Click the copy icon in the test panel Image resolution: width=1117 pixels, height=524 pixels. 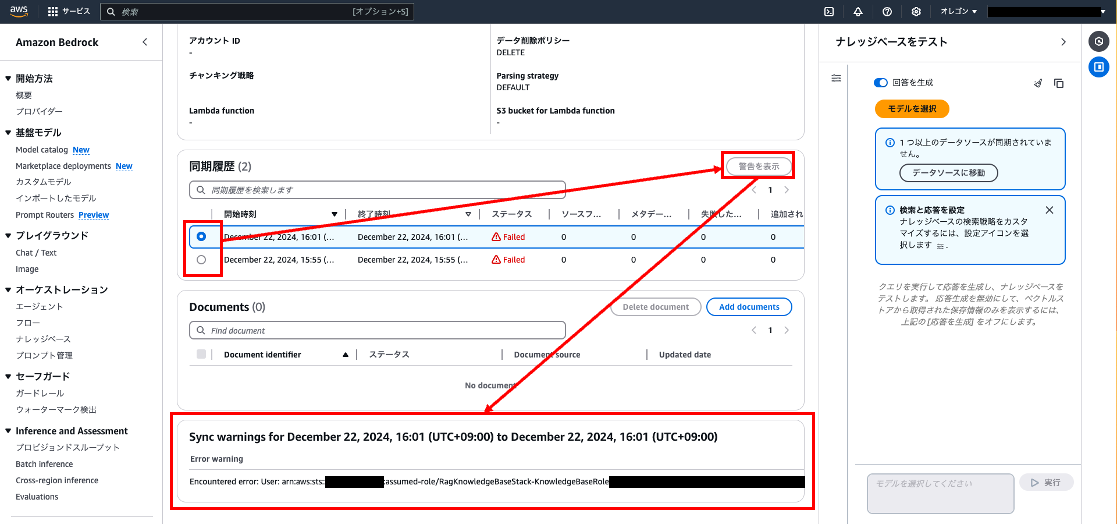click(x=1059, y=83)
